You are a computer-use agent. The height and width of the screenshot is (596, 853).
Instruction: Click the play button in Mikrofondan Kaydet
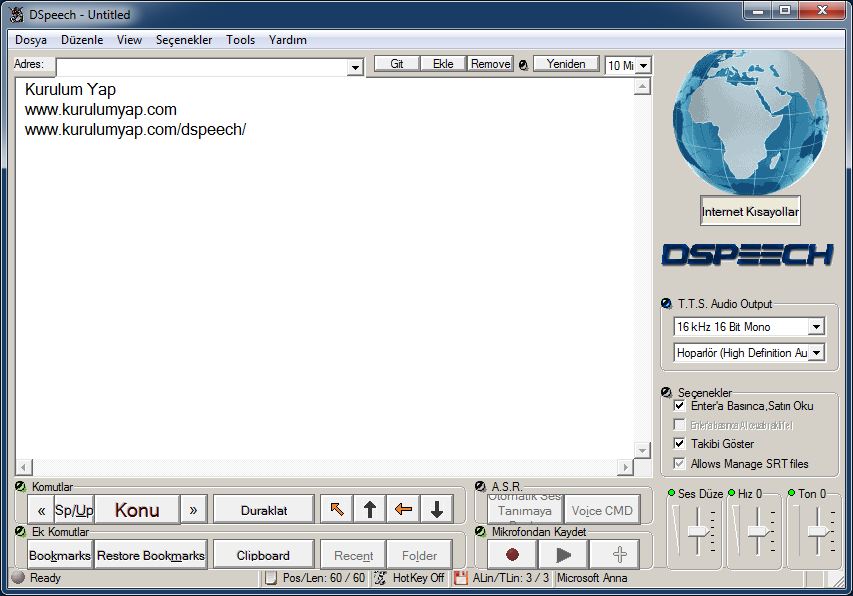tap(563, 555)
